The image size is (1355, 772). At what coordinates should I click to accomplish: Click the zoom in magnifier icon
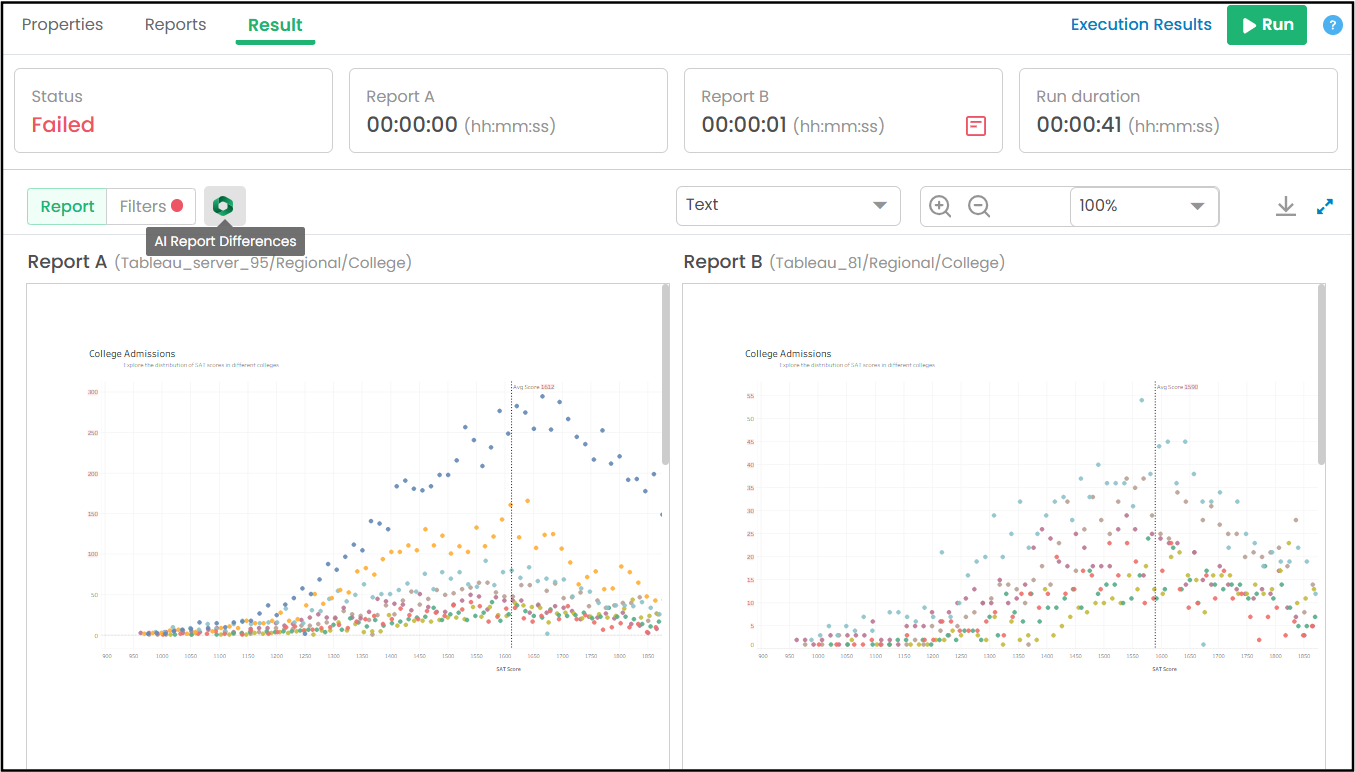click(x=940, y=206)
